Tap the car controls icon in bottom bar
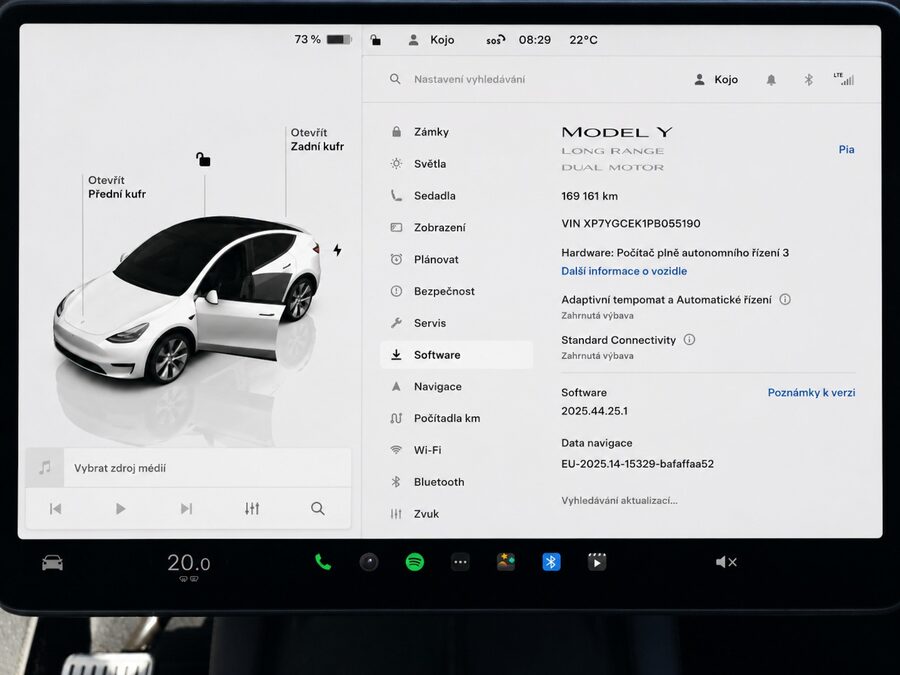Screen dimensions: 900x675 pyautogui.click(x=52, y=562)
